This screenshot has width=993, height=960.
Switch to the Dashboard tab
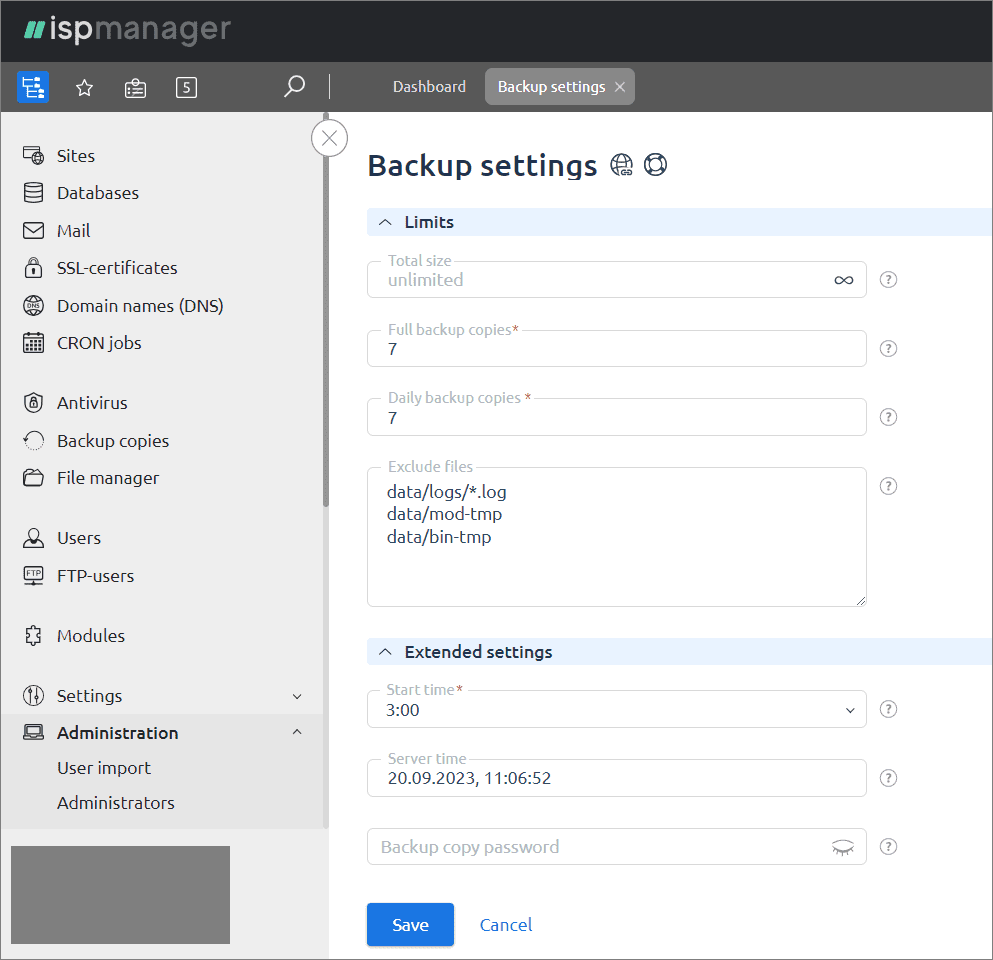pos(429,86)
